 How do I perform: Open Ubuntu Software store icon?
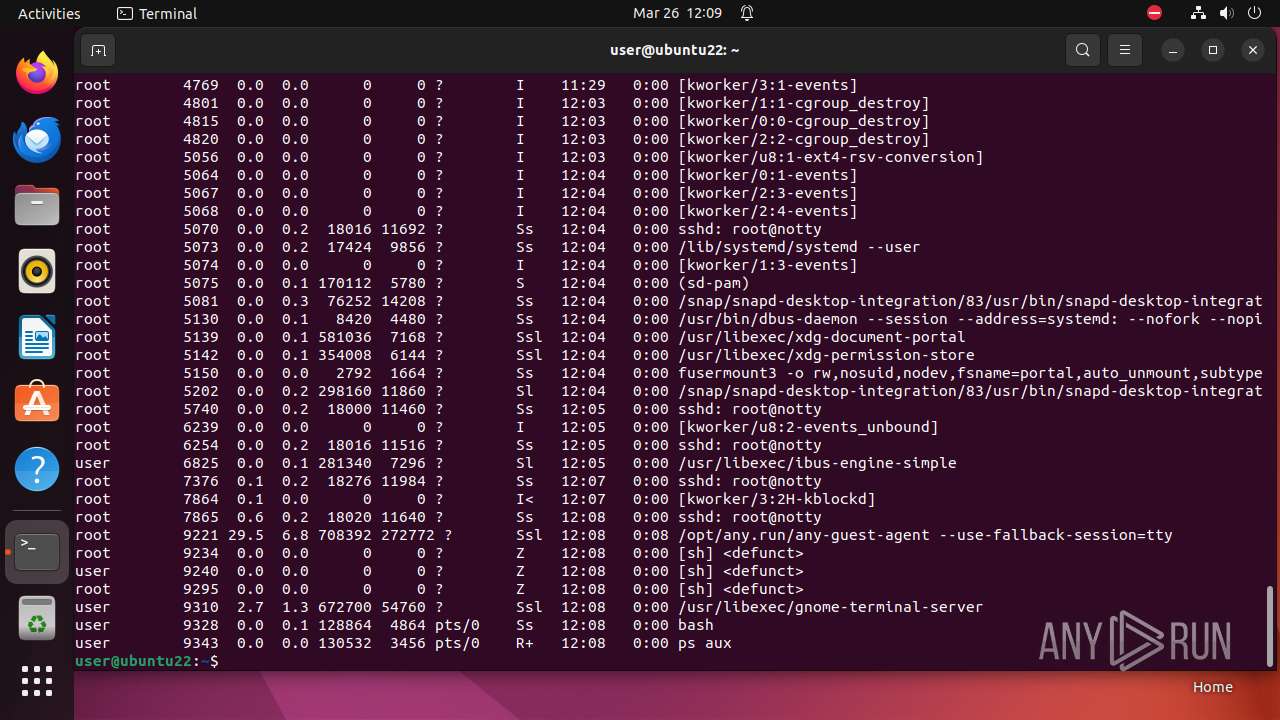[x=37, y=403]
